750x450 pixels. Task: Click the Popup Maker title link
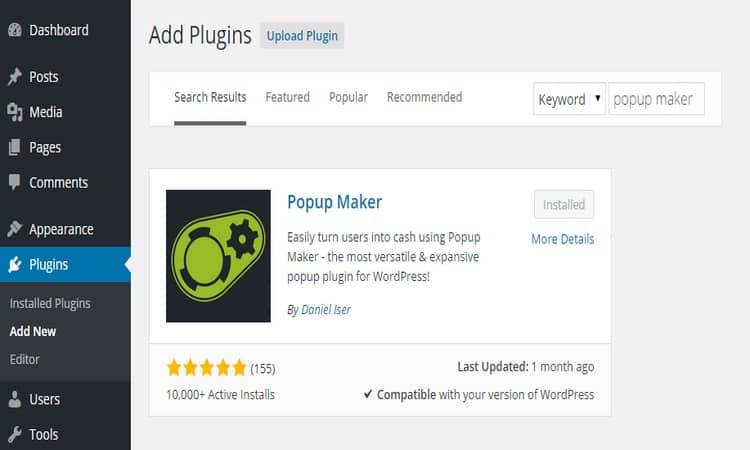[334, 202]
